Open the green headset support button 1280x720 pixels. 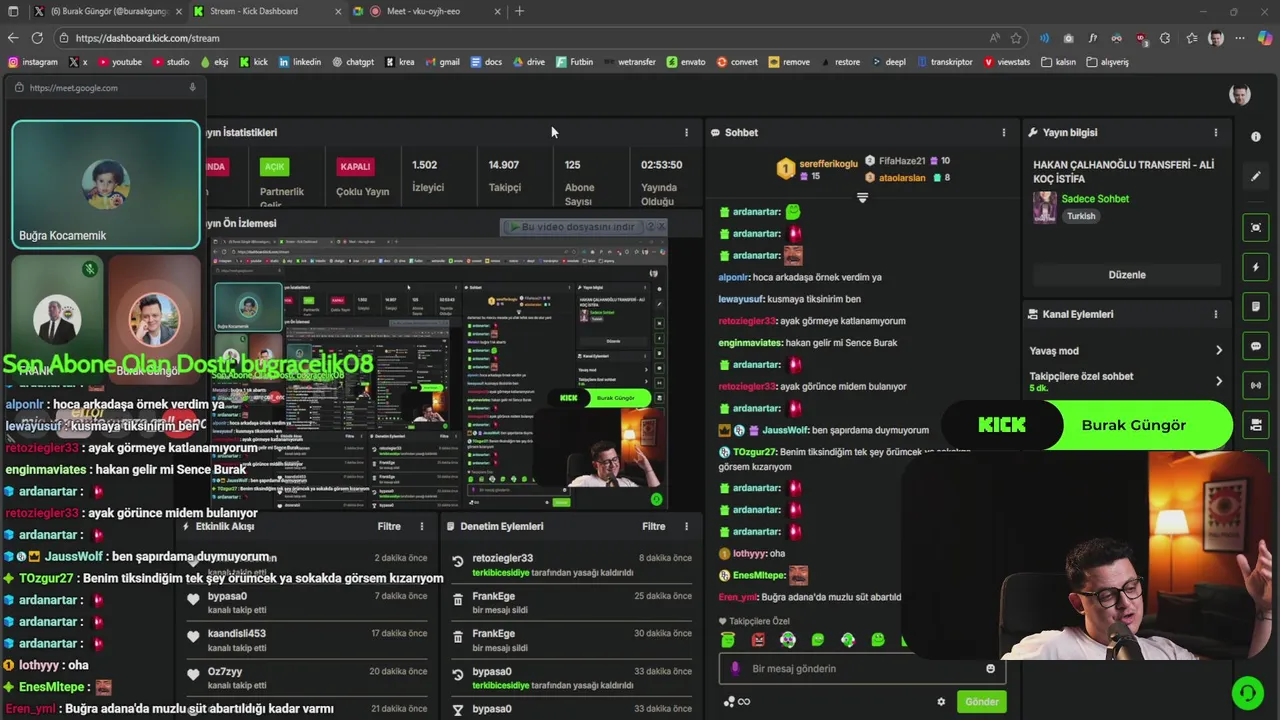point(1247,692)
